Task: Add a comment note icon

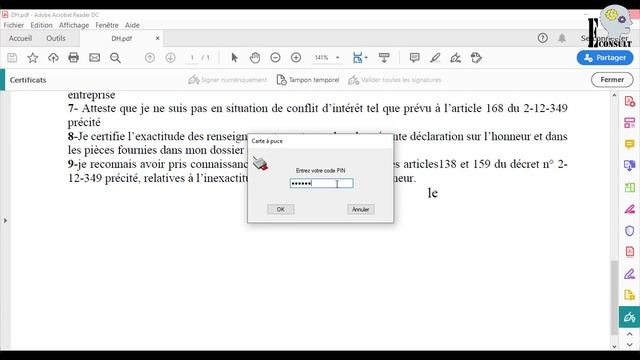Action: [414, 58]
